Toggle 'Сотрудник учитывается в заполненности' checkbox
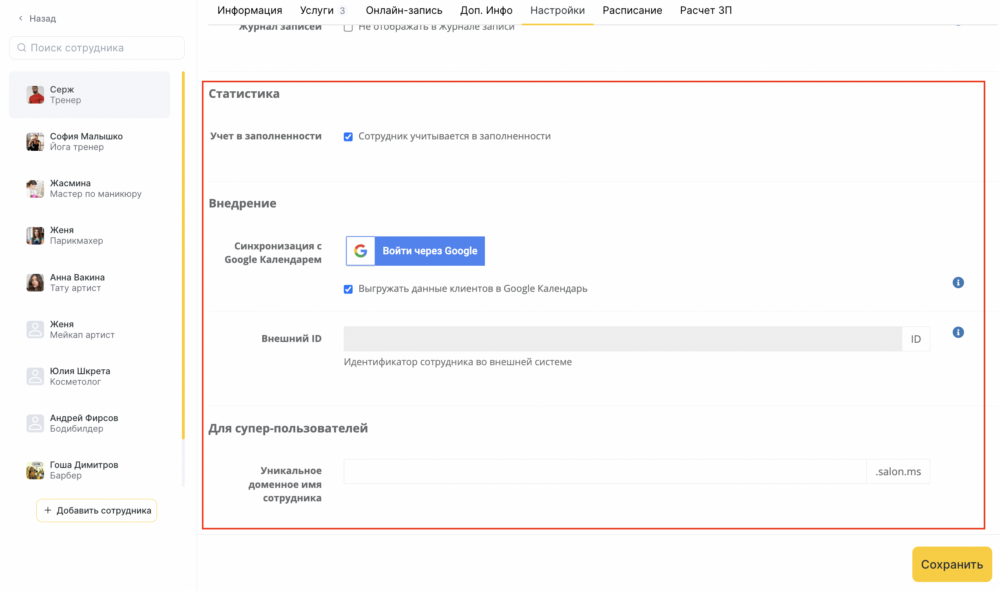1000x591 pixels. click(348, 136)
